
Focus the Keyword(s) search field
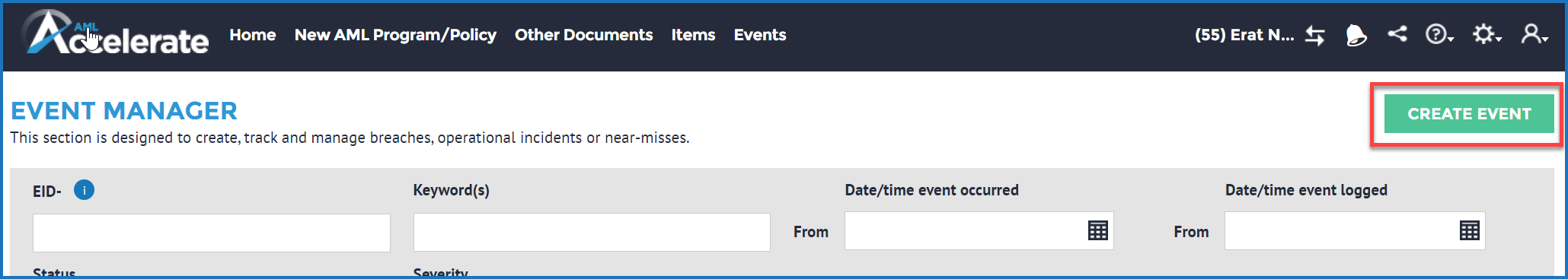point(592,232)
